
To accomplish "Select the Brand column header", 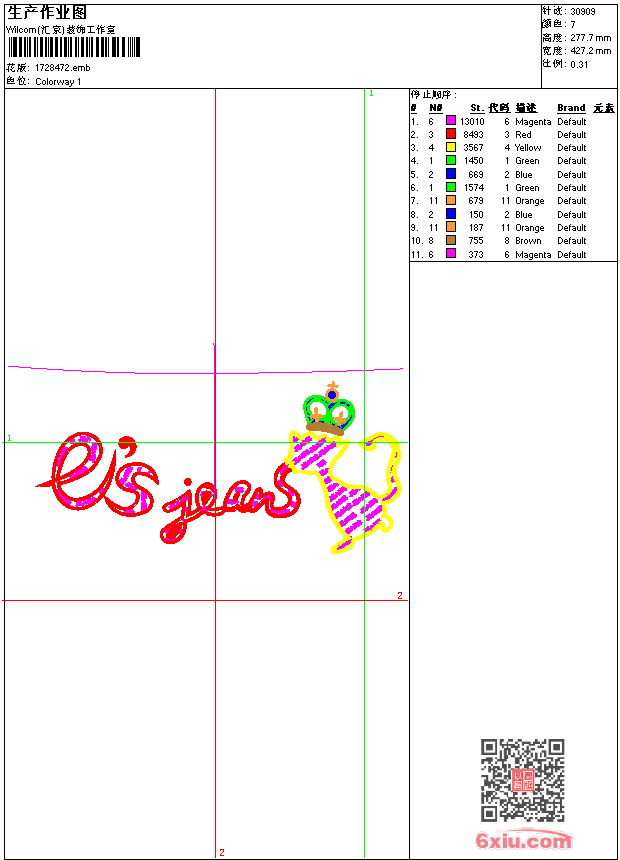I will [x=571, y=108].
